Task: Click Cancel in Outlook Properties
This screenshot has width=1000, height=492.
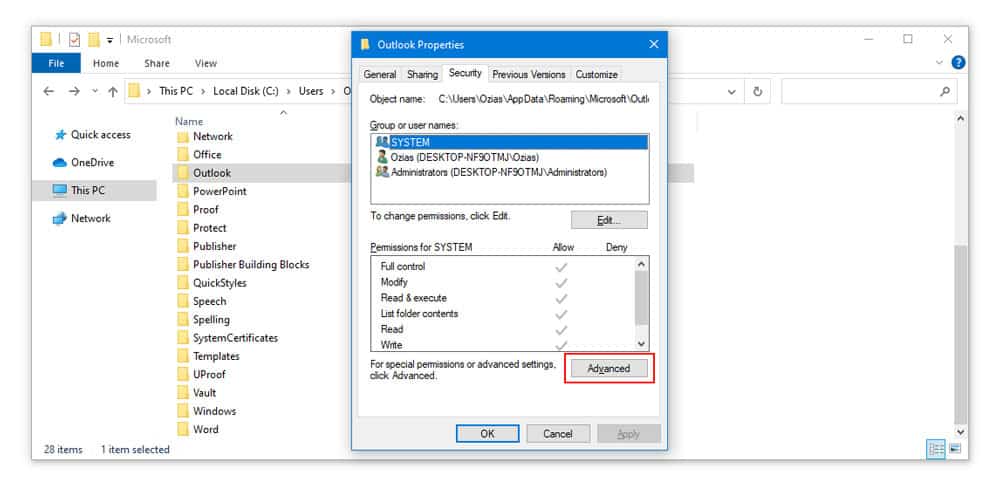Action: point(558,434)
